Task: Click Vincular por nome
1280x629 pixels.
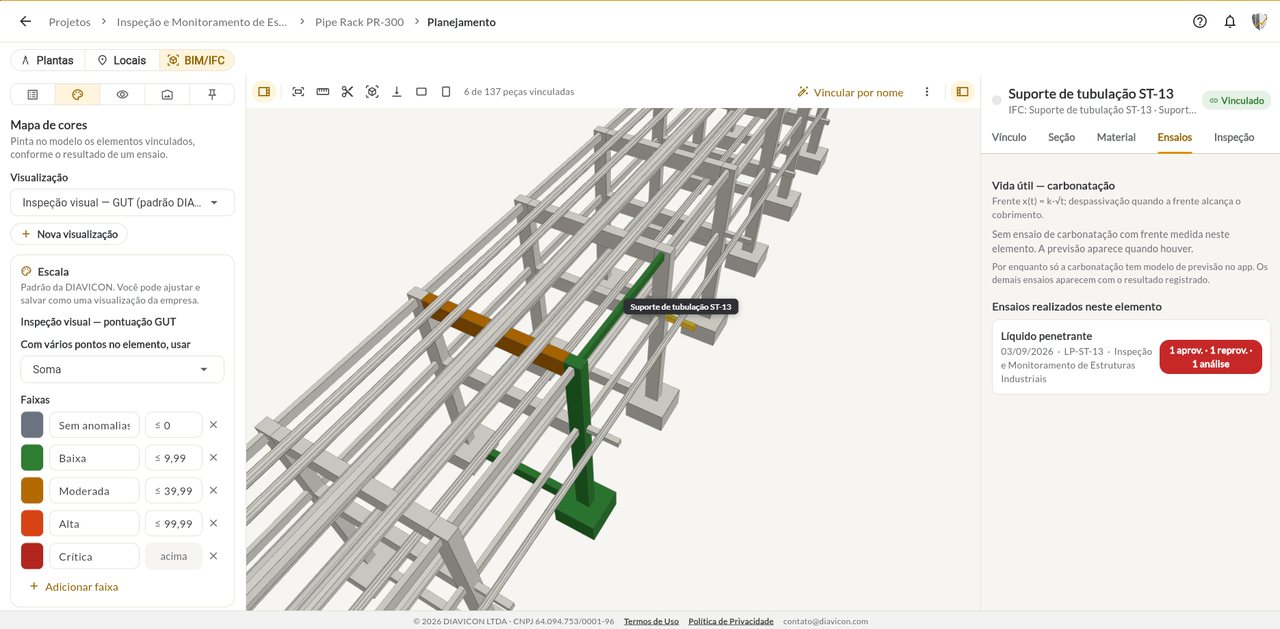Action: coord(849,92)
